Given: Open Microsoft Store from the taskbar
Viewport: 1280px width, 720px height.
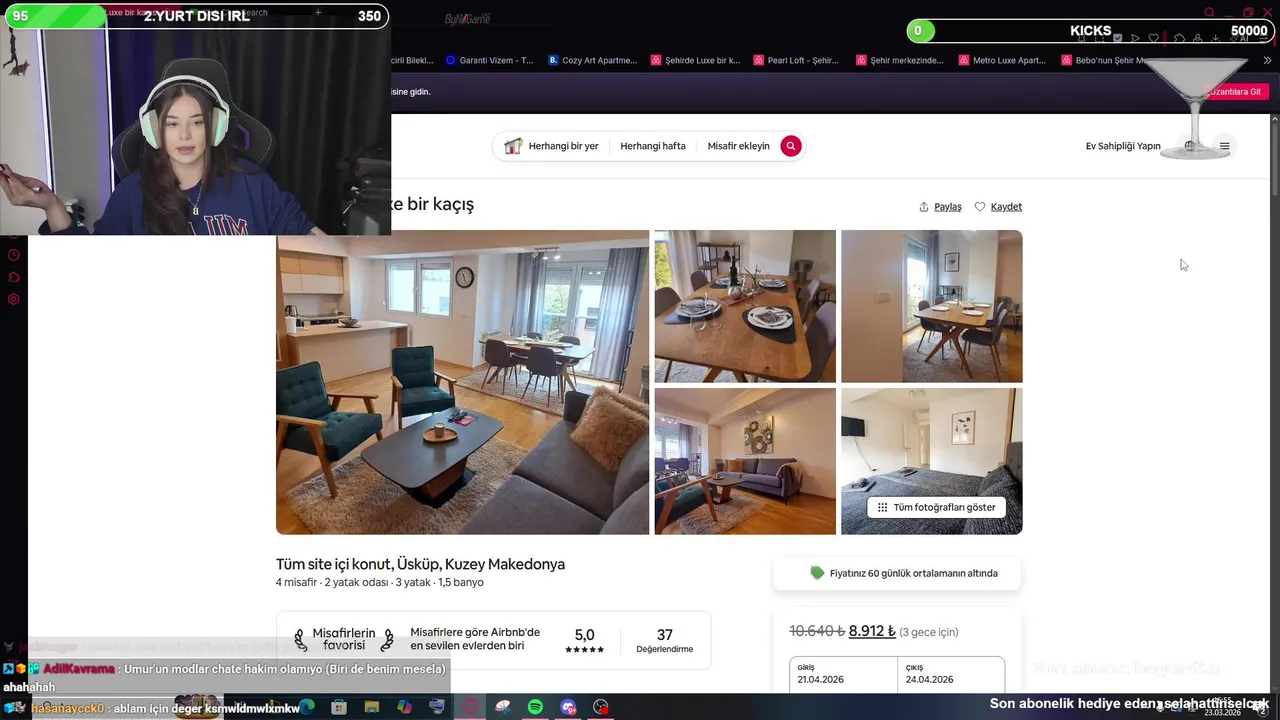Looking at the screenshot, I should (339, 707).
